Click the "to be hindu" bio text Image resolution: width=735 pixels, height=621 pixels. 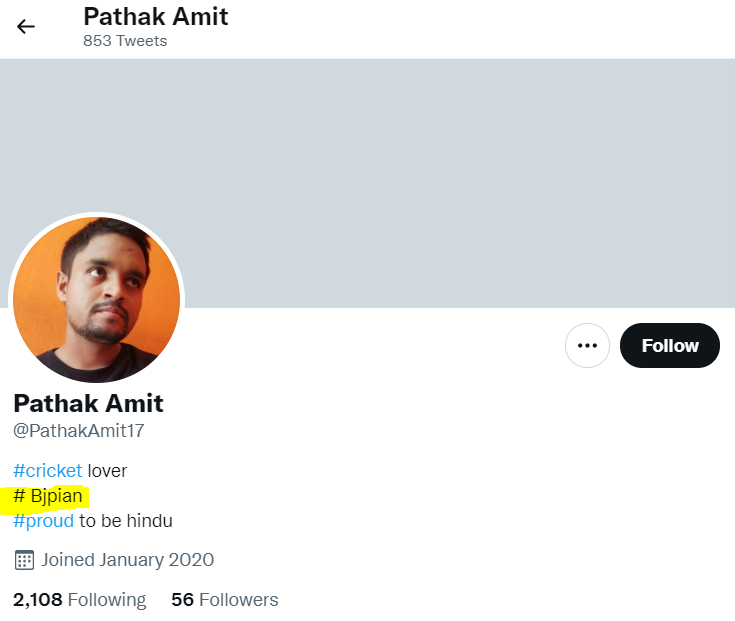pos(126,521)
